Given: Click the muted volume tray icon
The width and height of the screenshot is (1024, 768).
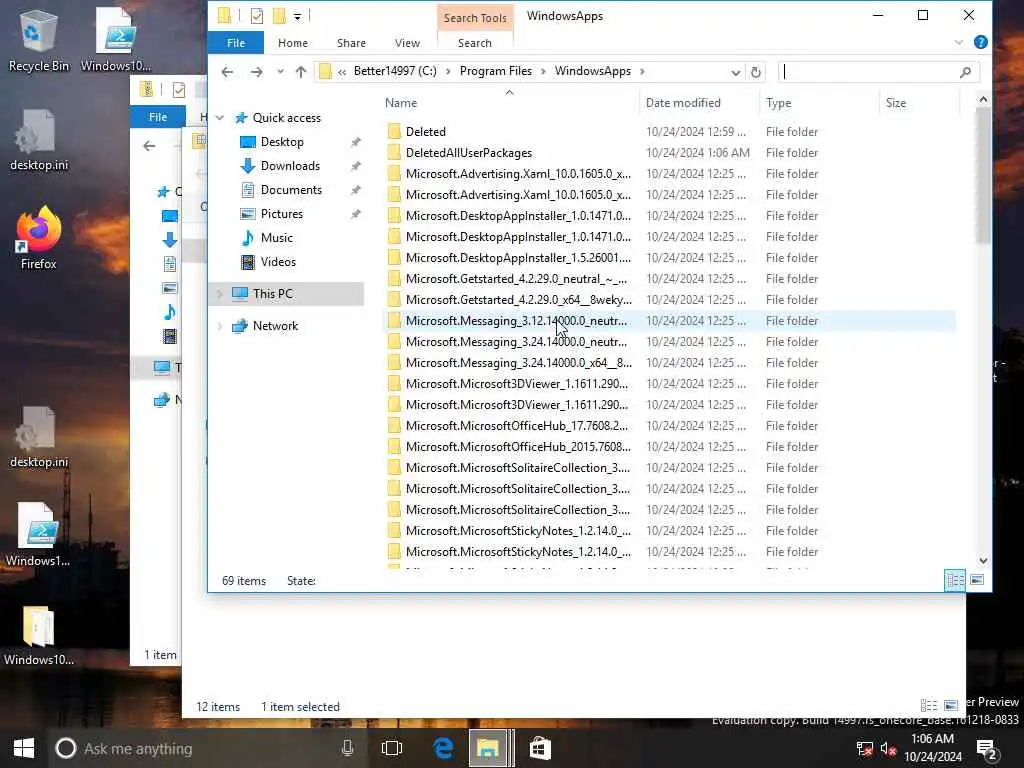Looking at the screenshot, I should pyautogui.click(x=888, y=749).
